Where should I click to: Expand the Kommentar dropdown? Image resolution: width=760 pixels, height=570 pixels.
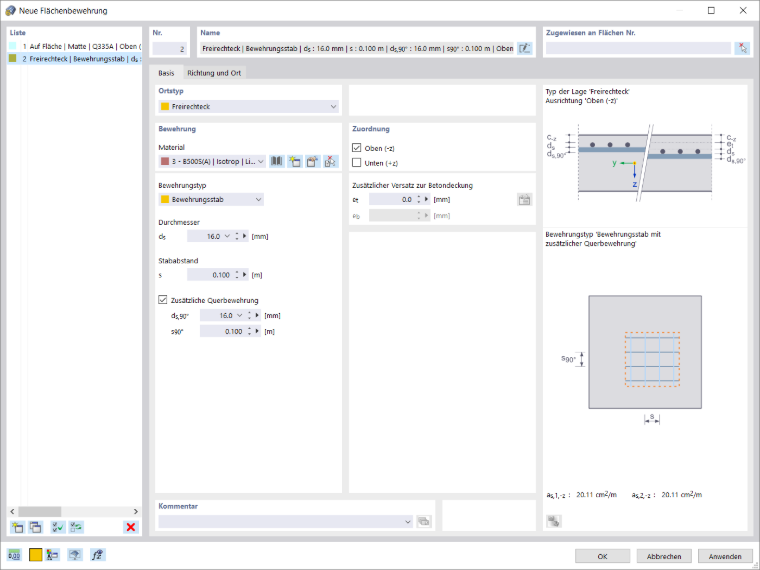coord(408,522)
